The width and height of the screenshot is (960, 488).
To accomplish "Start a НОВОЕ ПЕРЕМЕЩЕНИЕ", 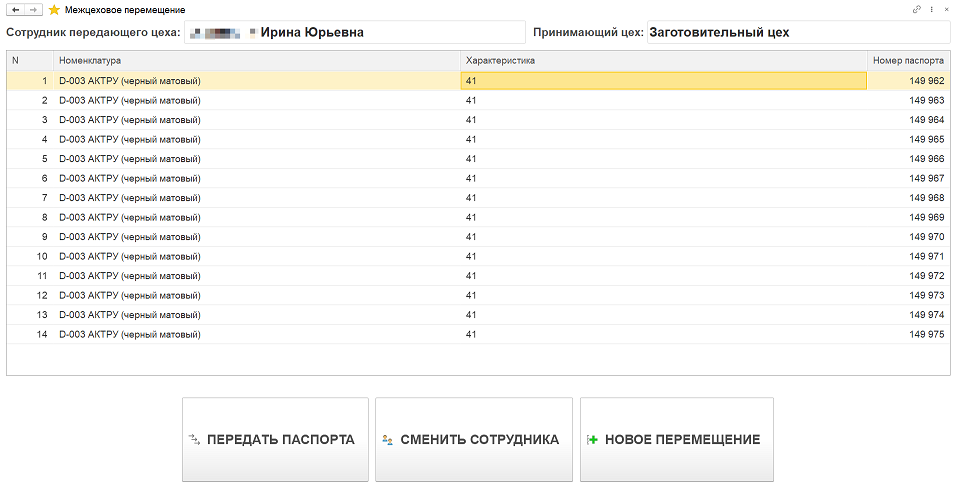I will tap(676, 439).
